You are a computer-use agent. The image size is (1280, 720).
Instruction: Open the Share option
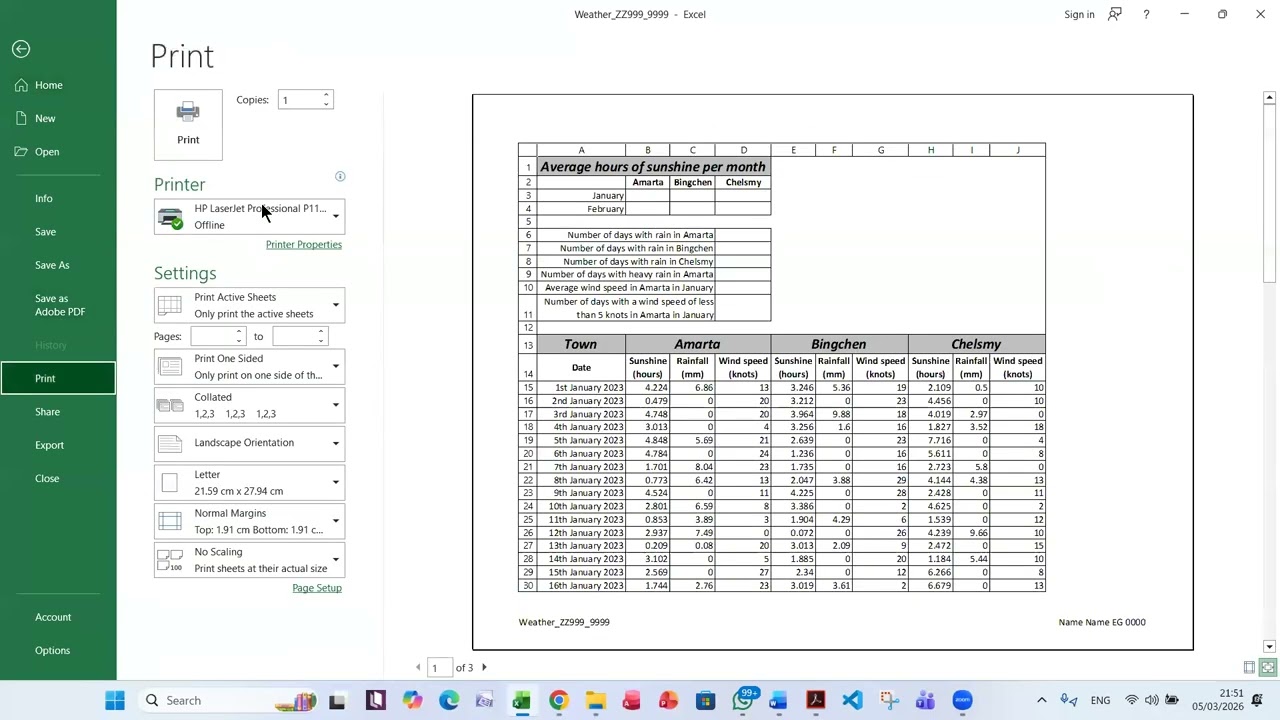58,412
